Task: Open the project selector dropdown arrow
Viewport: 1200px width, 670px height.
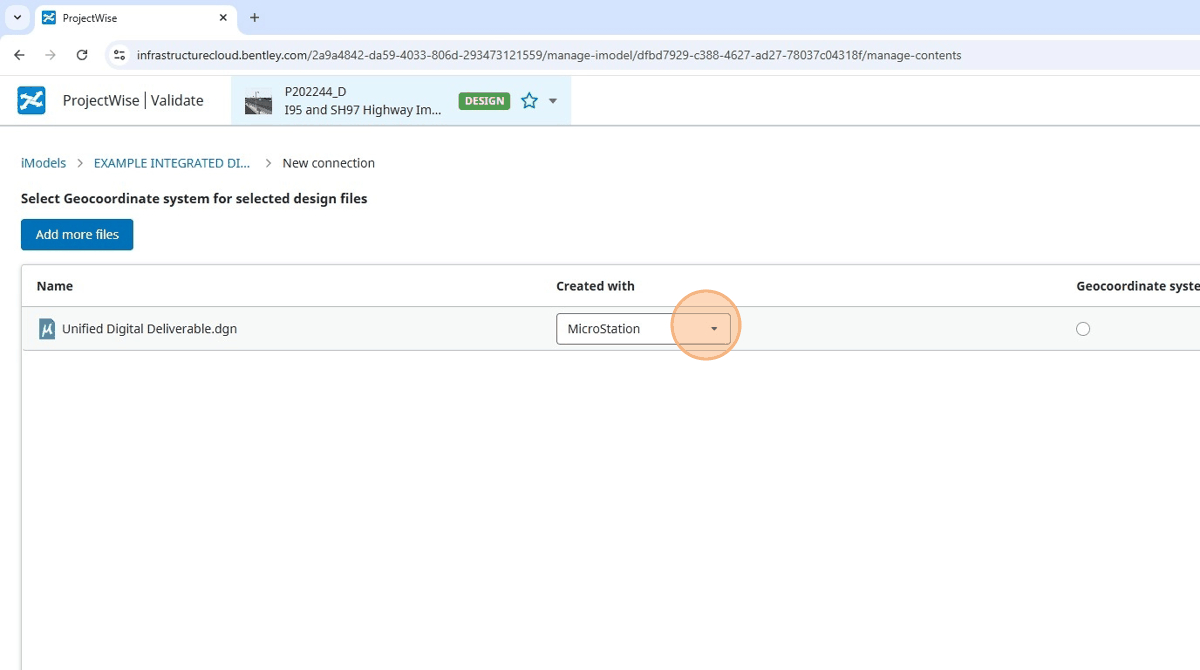Action: [553, 101]
